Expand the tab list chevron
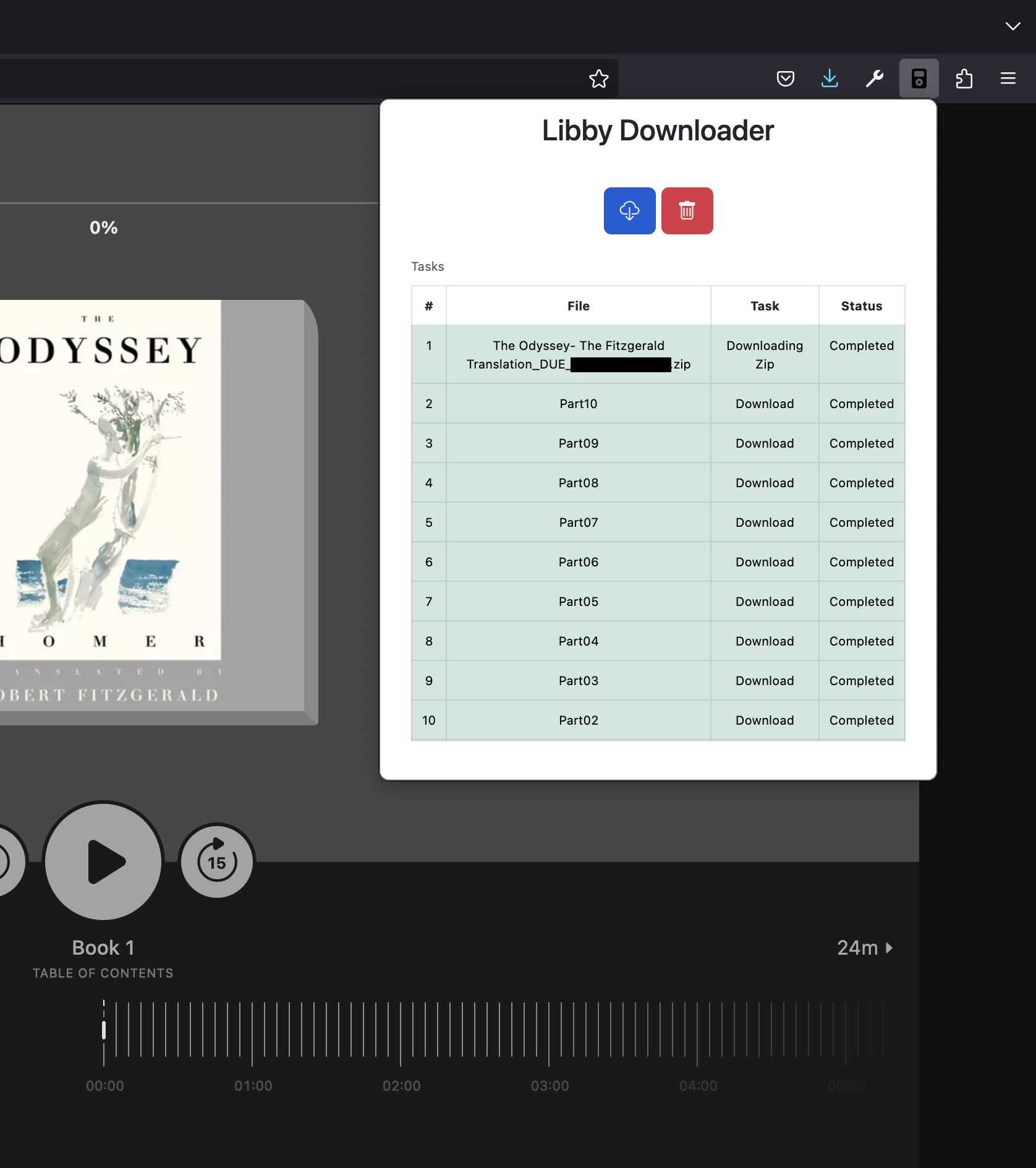The image size is (1036, 1168). coord(1013,26)
